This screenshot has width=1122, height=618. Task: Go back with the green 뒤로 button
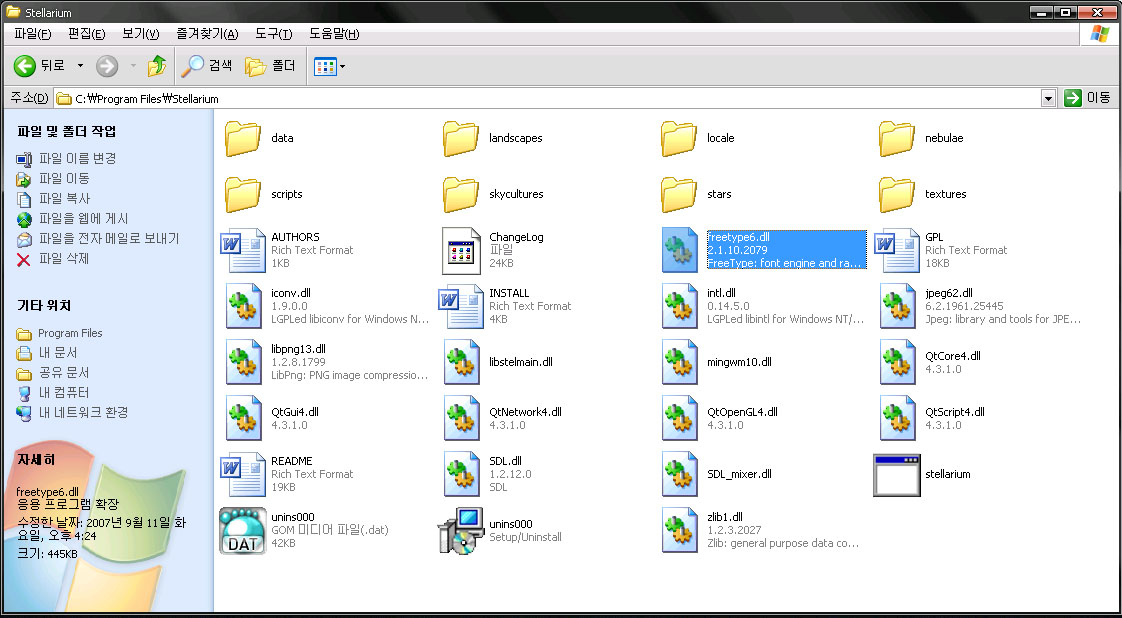(x=40, y=66)
